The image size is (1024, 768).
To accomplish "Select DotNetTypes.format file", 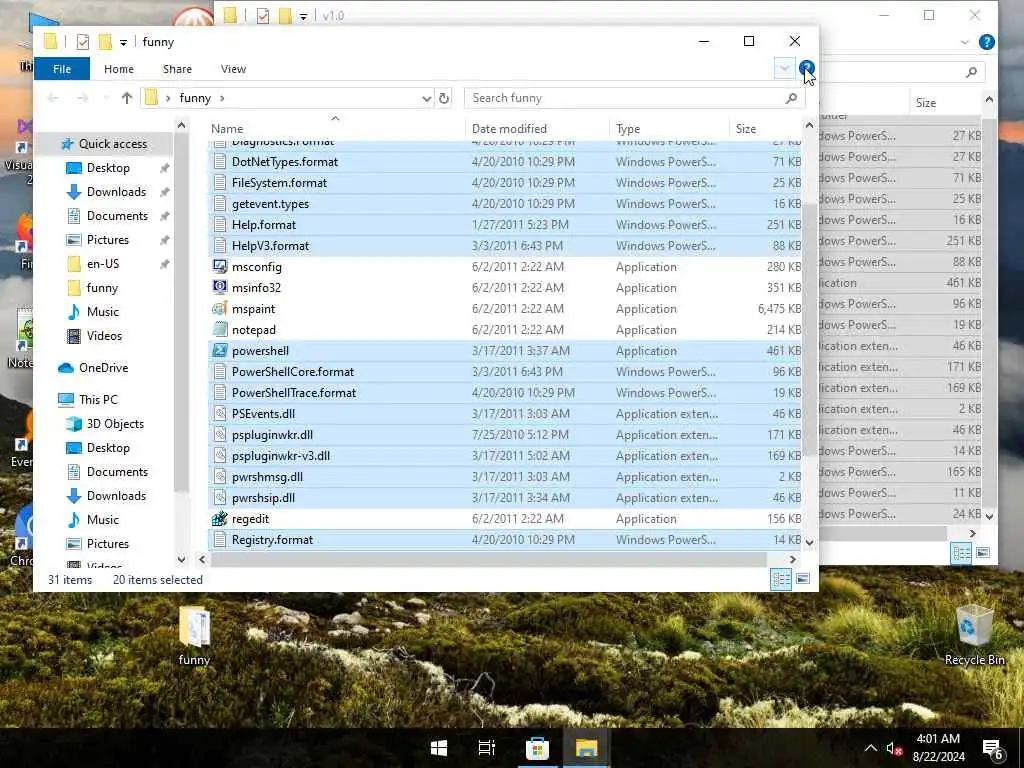I will tap(505, 162).
